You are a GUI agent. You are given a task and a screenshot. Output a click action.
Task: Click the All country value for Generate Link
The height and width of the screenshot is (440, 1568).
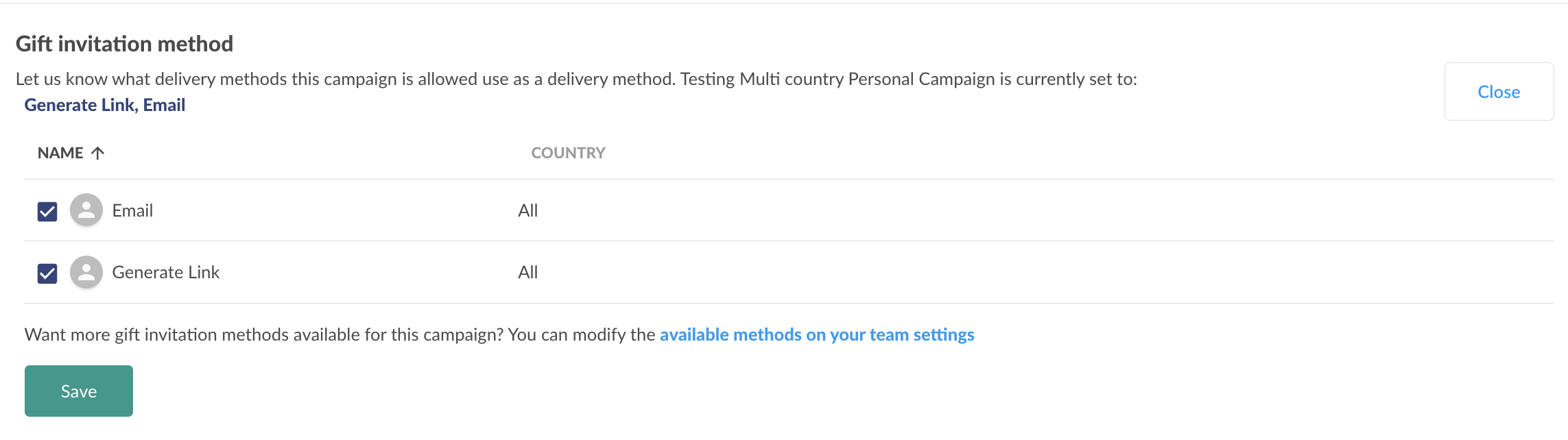click(528, 272)
